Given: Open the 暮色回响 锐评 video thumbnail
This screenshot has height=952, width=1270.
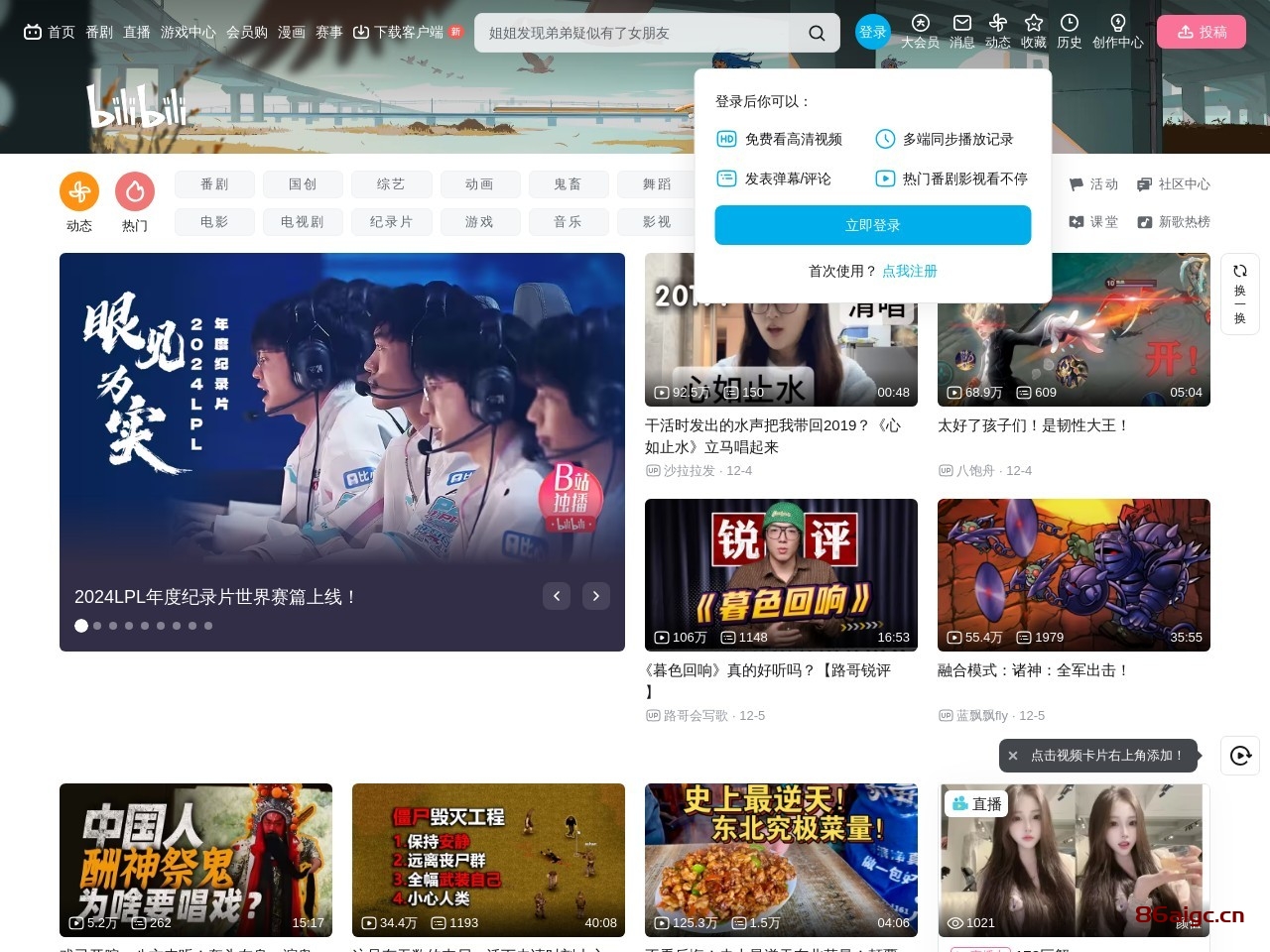Looking at the screenshot, I should [x=781, y=575].
